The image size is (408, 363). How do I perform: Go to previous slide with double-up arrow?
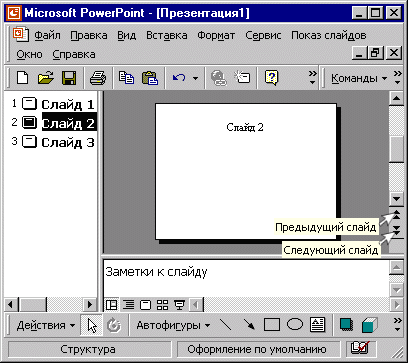(396, 215)
